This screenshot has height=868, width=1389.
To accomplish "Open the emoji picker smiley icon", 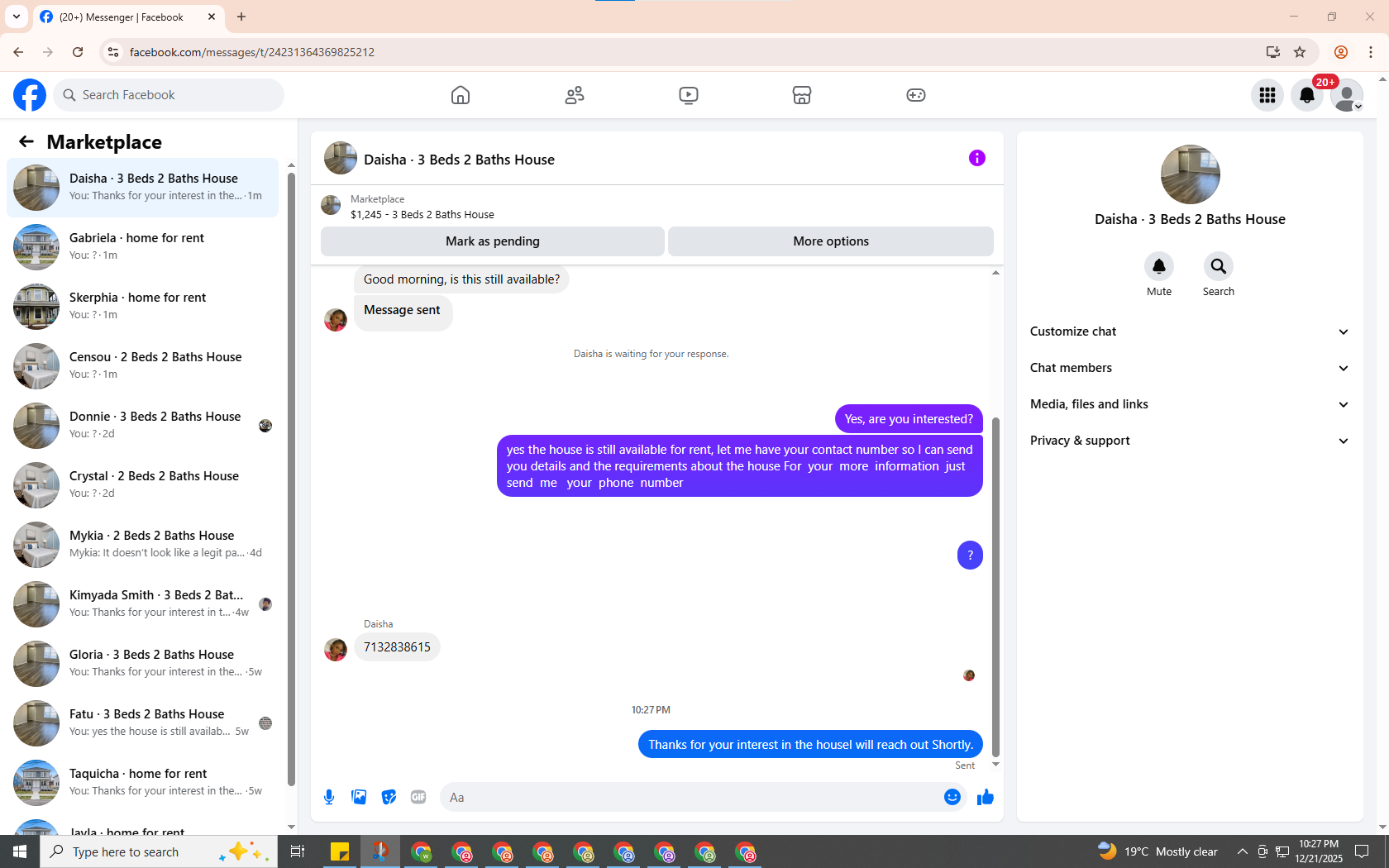I will coord(952,797).
